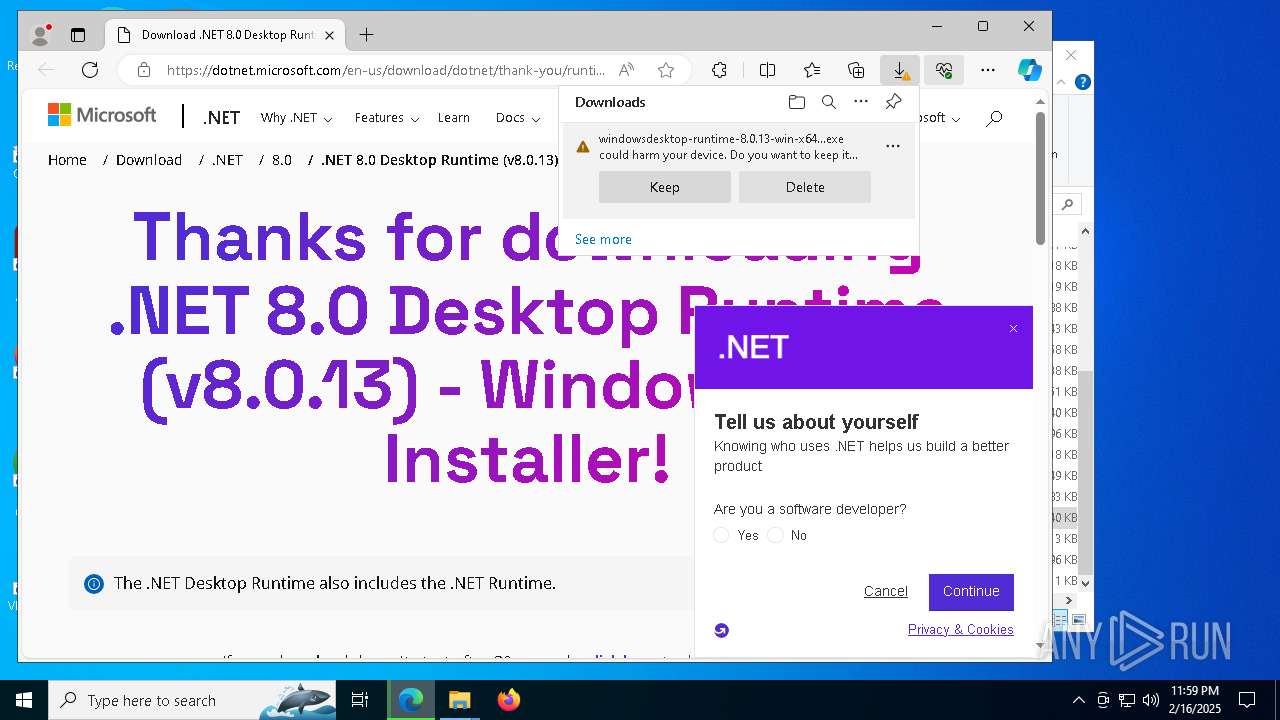Click the address bar URL field

click(385, 70)
